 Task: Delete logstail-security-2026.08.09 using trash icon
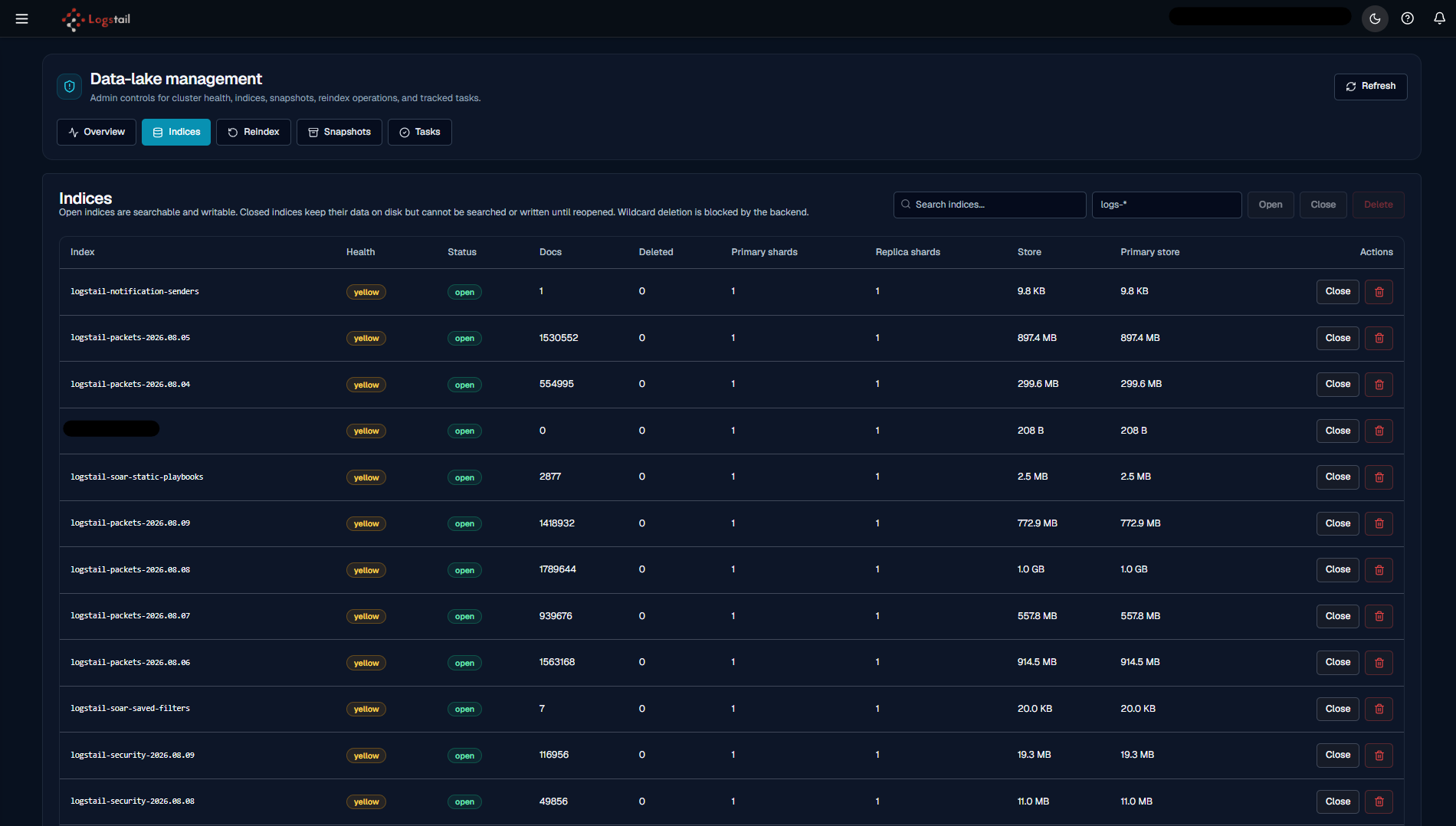coord(1379,756)
